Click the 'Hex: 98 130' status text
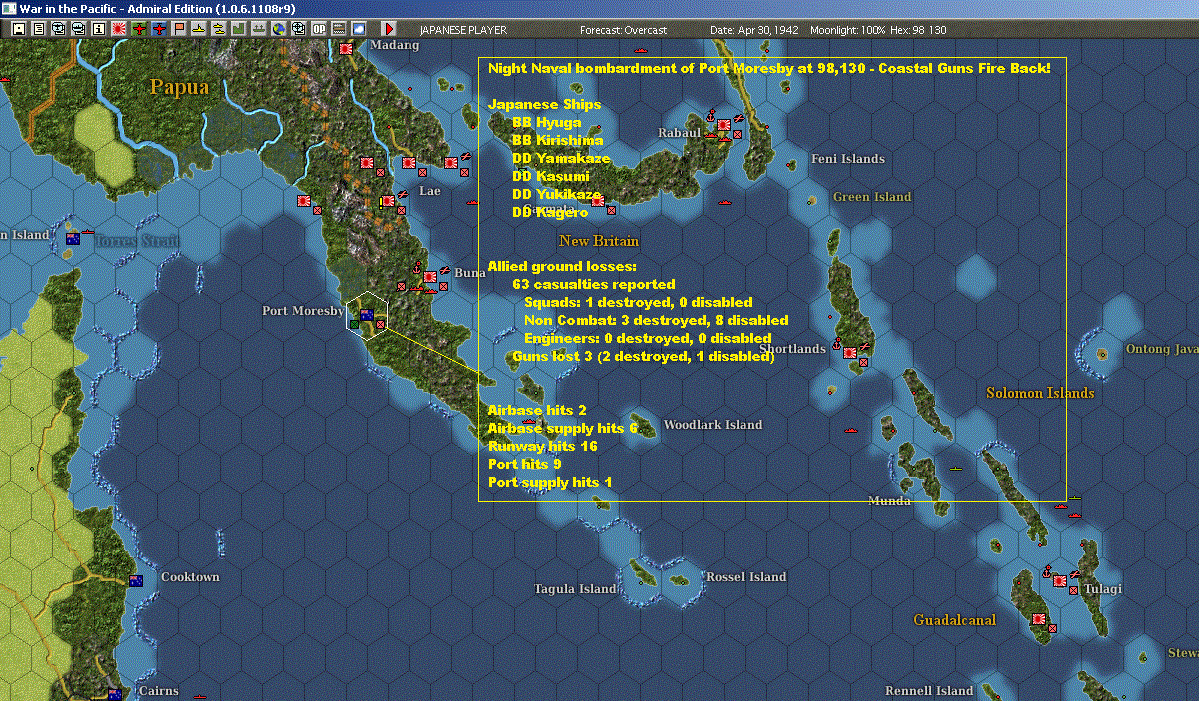The width and height of the screenshot is (1199, 701). (x=918, y=30)
